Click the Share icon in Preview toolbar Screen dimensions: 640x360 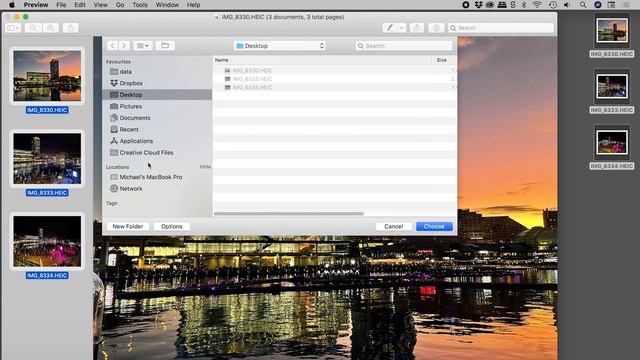pyautogui.click(x=71, y=28)
